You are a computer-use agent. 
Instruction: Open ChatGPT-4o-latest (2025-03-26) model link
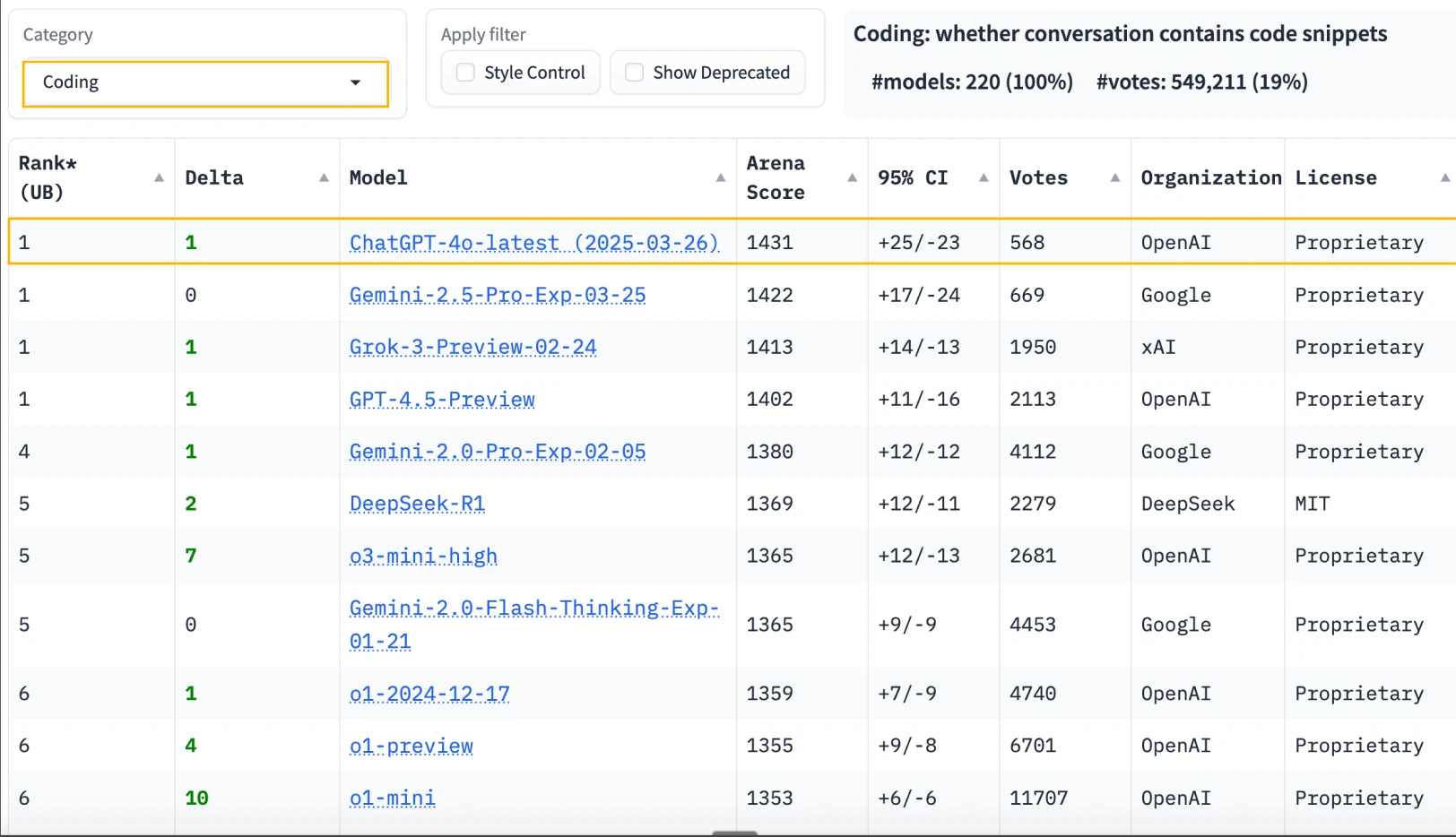click(533, 243)
